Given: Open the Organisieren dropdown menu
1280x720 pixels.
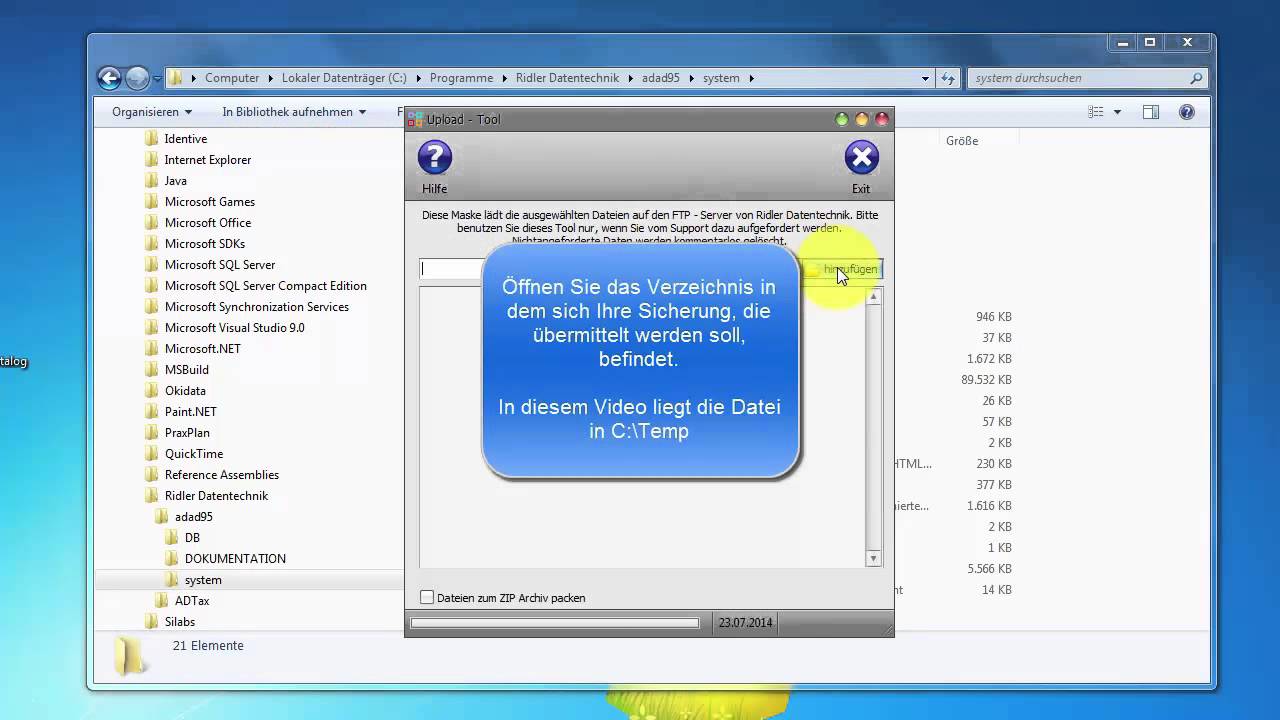Looking at the screenshot, I should pyautogui.click(x=151, y=112).
